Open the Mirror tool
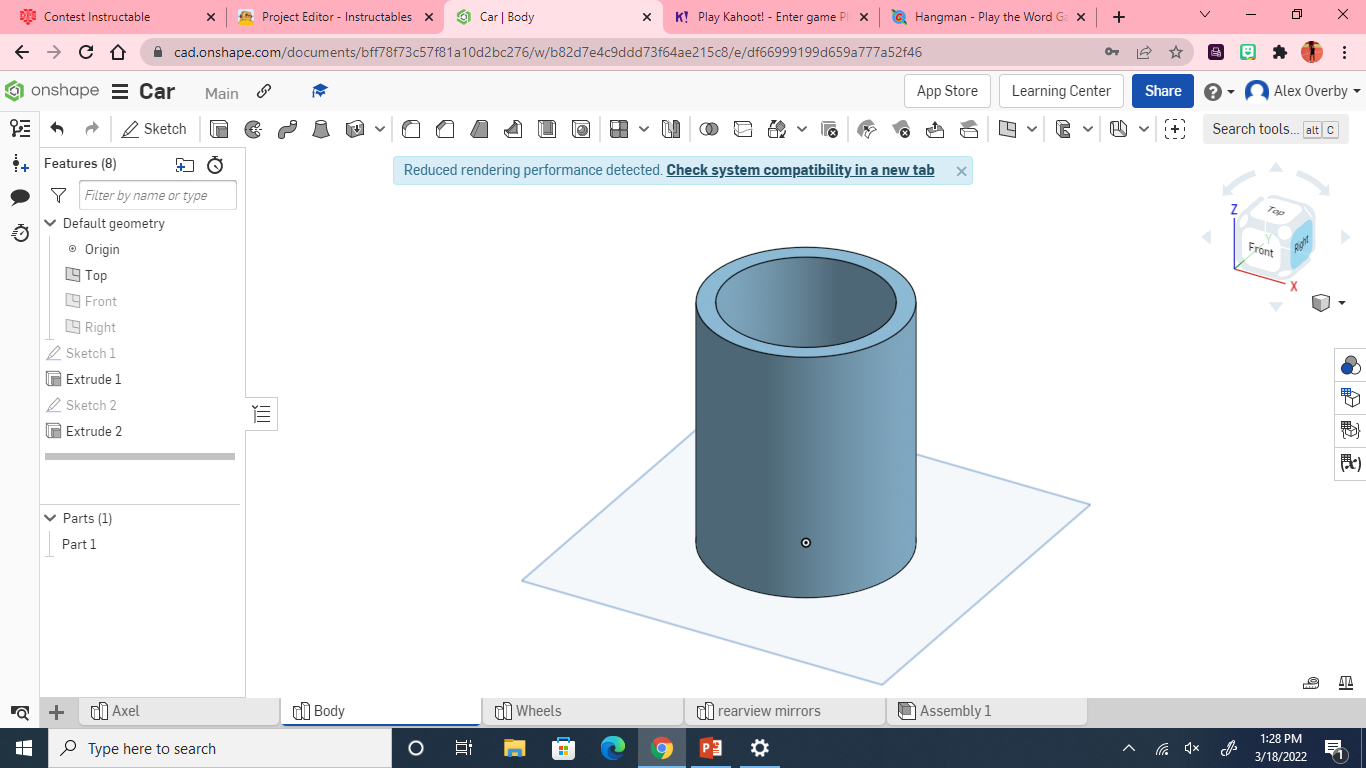Viewport: 1366px width, 768px height. (x=670, y=128)
